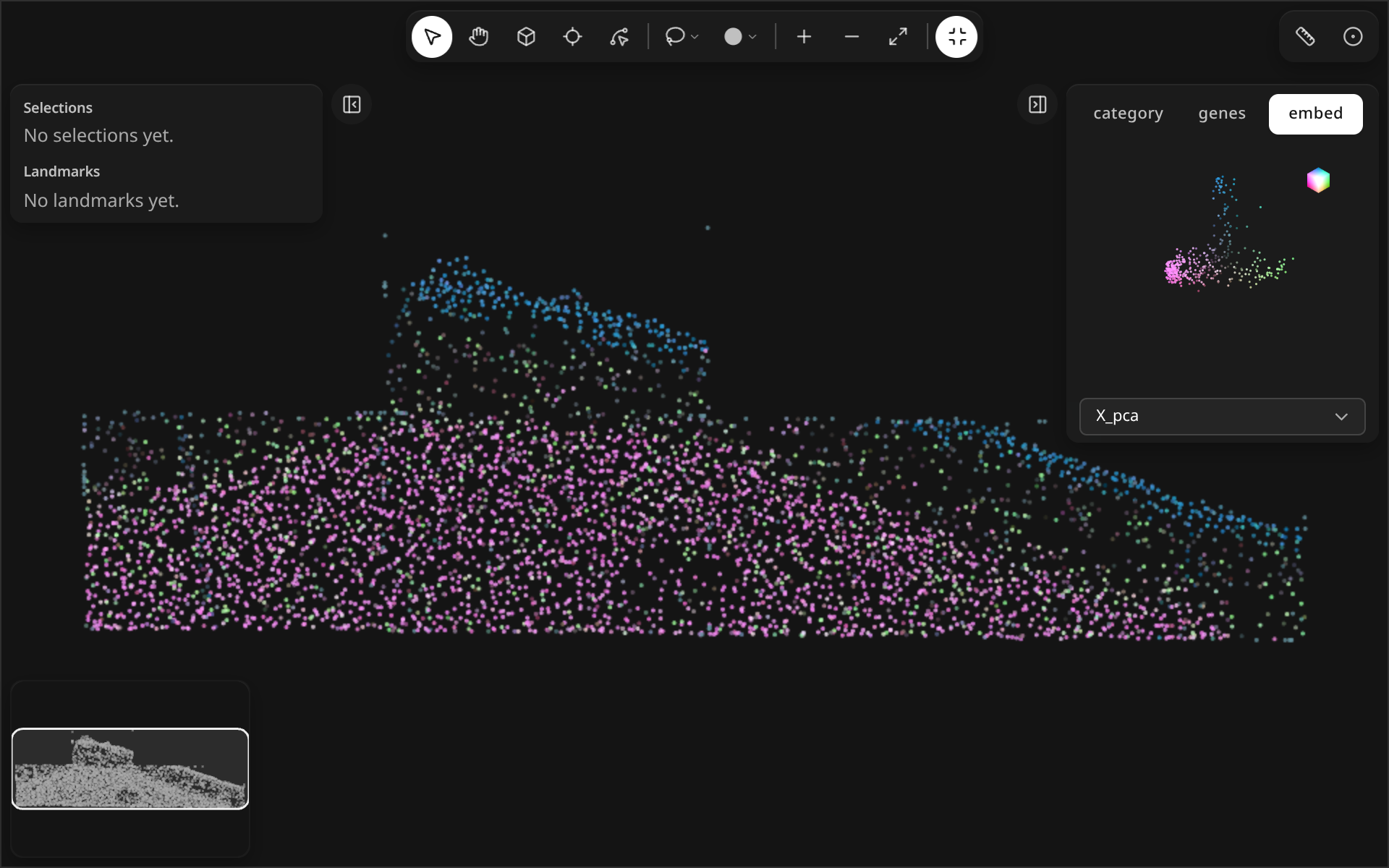Click the minimap overview thumbnail
Screen dimensions: 1389x868
(130, 768)
